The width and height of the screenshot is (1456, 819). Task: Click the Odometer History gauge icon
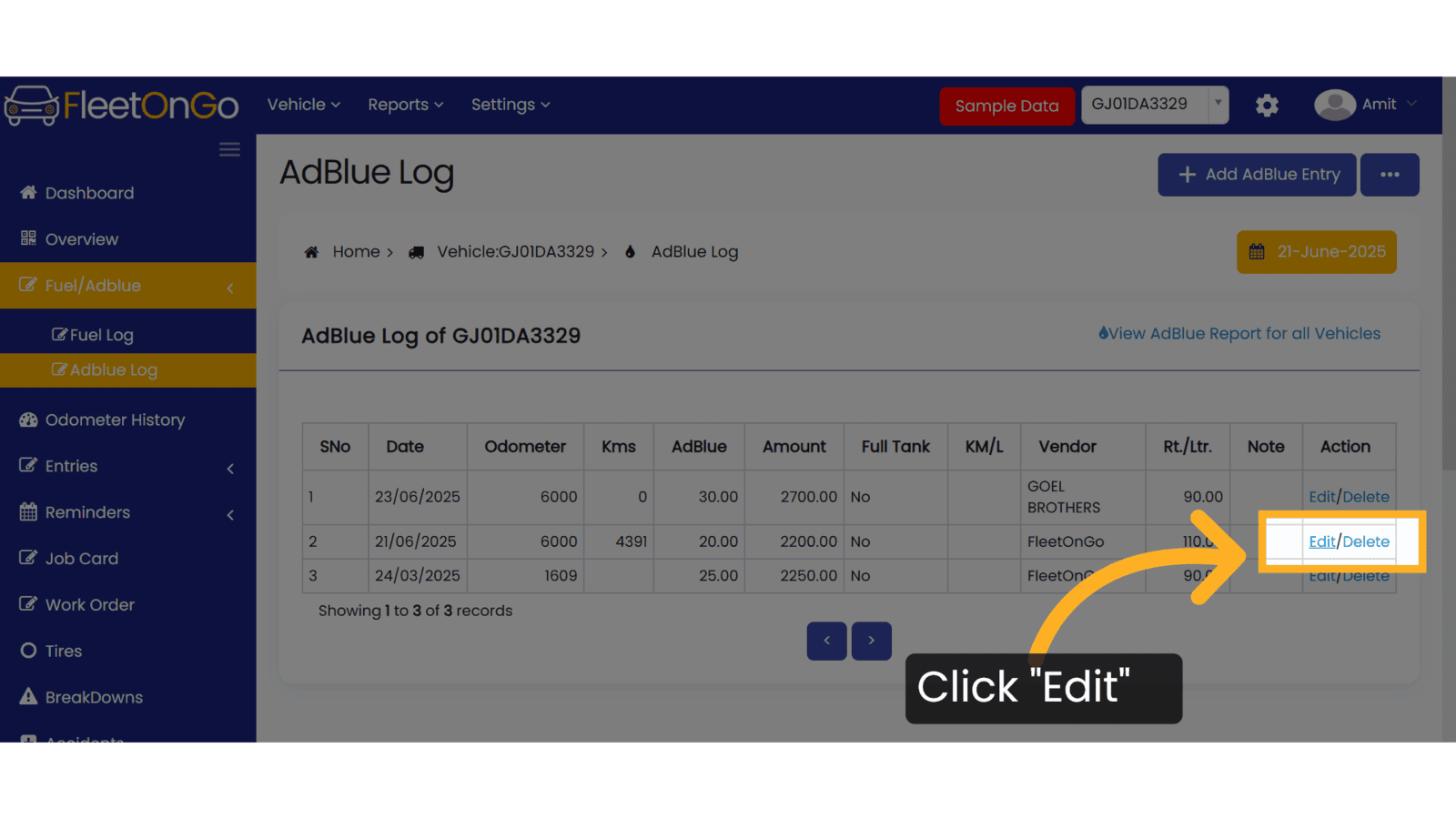[x=28, y=420]
